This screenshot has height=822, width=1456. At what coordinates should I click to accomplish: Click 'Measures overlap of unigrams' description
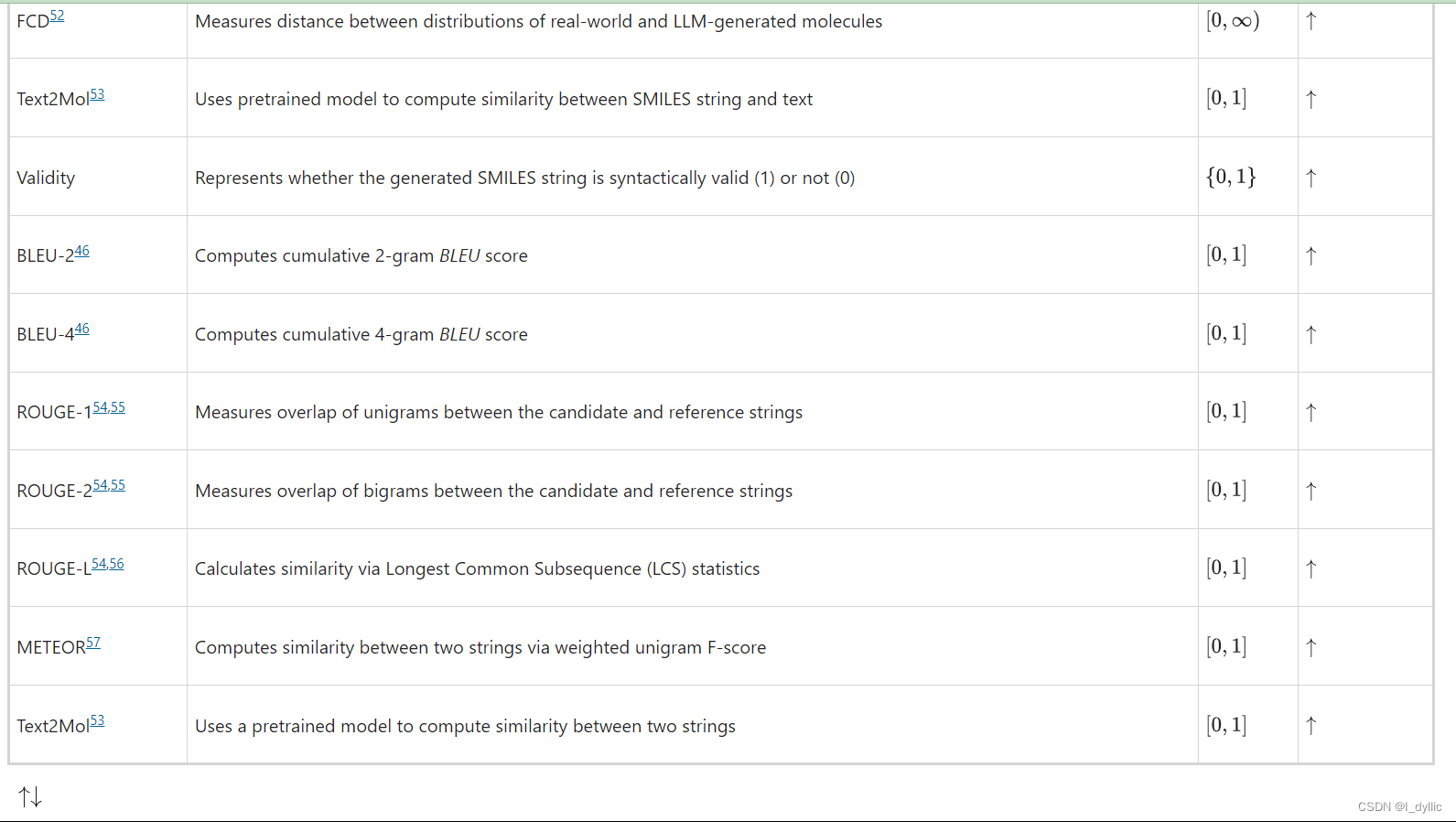tap(499, 413)
